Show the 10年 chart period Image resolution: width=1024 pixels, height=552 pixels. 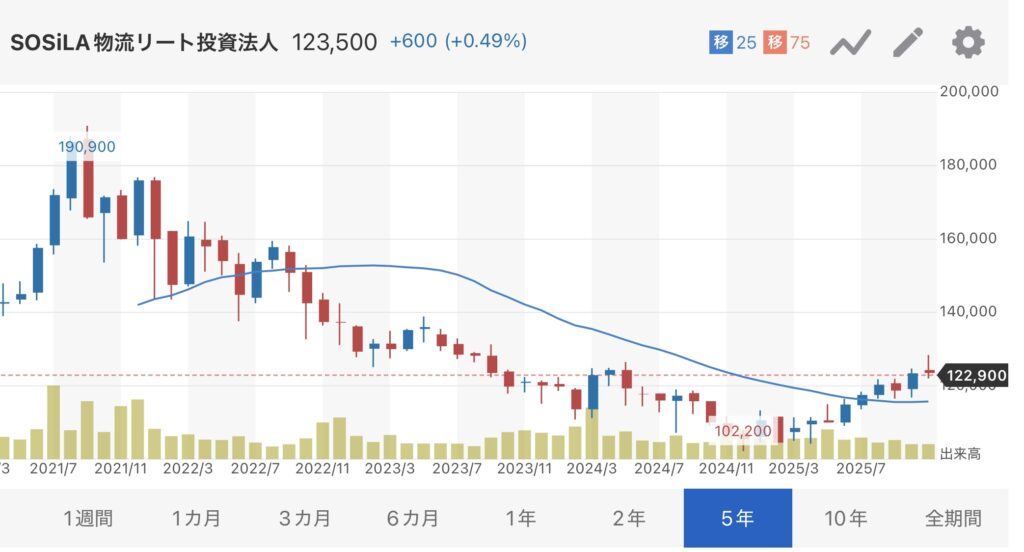pos(846,518)
